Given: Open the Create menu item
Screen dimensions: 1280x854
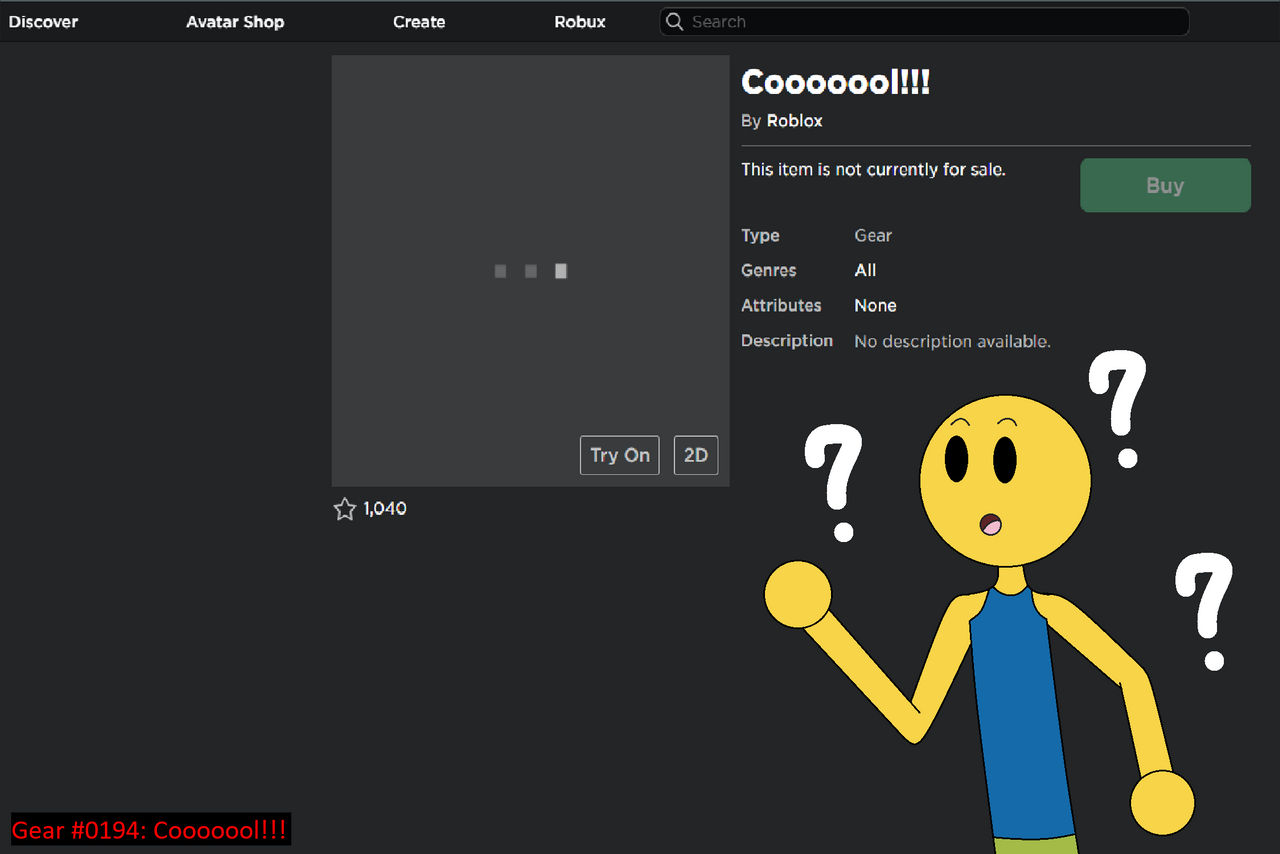Looking at the screenshot, I should (x=419, y=22).
